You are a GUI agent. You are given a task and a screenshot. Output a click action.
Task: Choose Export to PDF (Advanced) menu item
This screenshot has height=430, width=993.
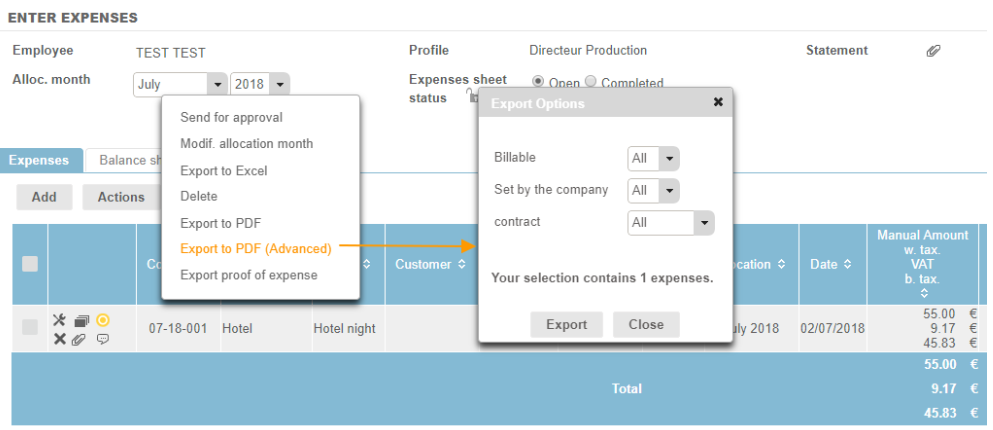tap(255, 249)
